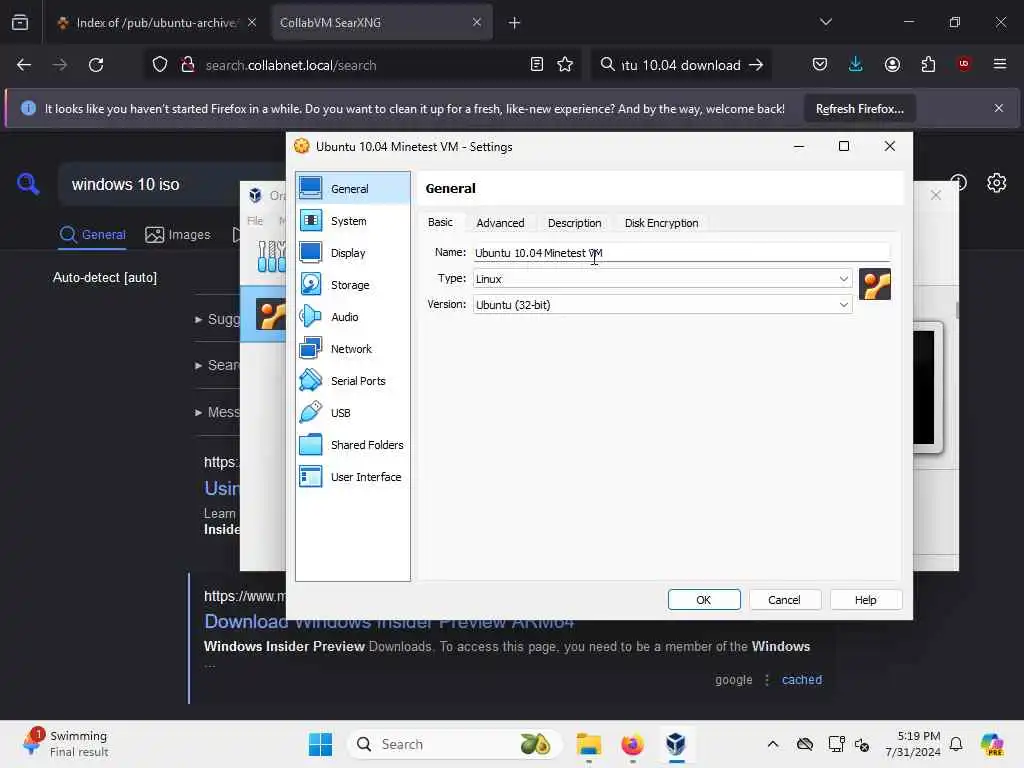Image resolution: width=1024 pixels, height=768 pixels.
Task: Select the General settings category
Action: click(x=353, y=189)
